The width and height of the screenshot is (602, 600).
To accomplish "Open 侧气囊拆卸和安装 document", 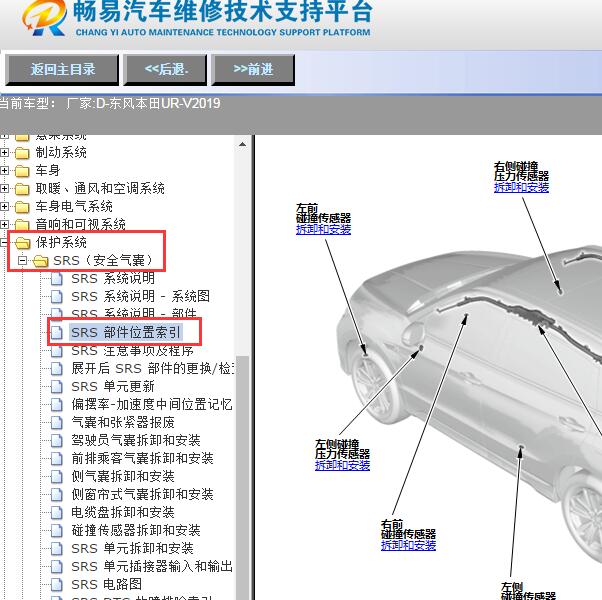I will 123,476.
